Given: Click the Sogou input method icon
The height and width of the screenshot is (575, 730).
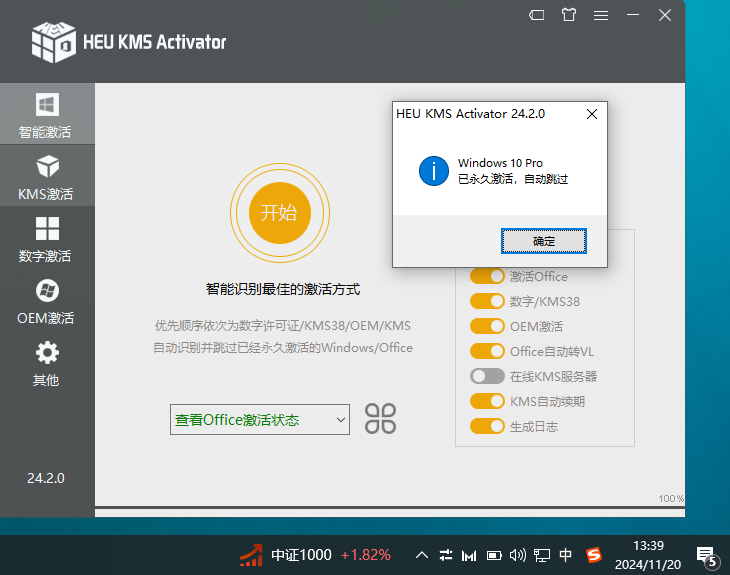Looking at the screenshot, I should [594, 555].
